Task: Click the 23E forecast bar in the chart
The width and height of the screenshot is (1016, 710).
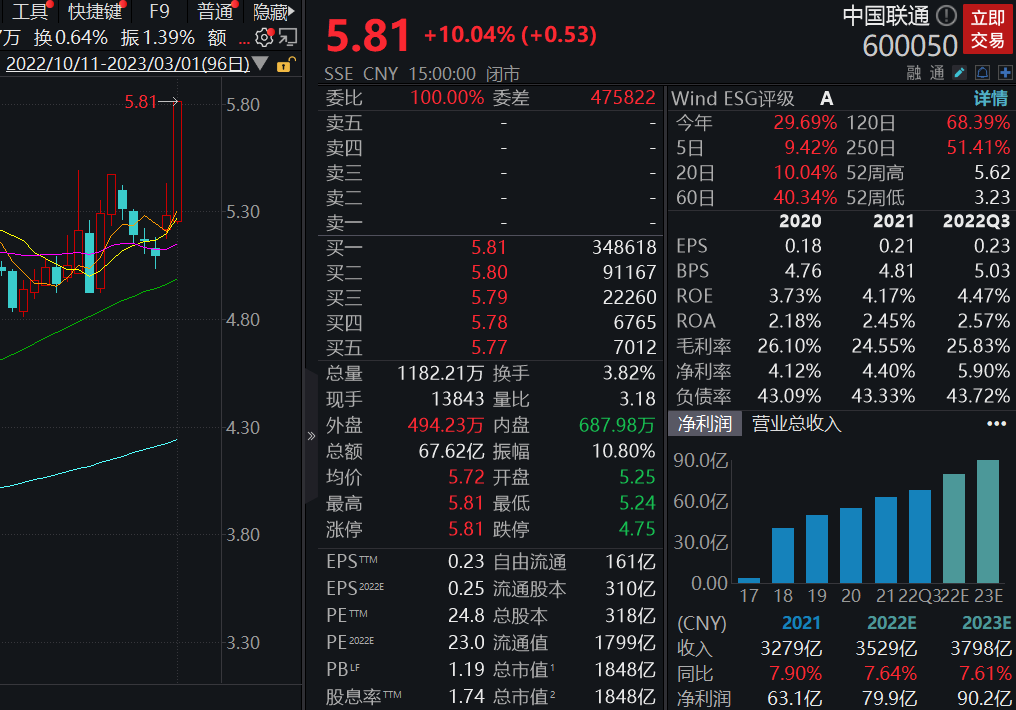Action: [988, 521]
